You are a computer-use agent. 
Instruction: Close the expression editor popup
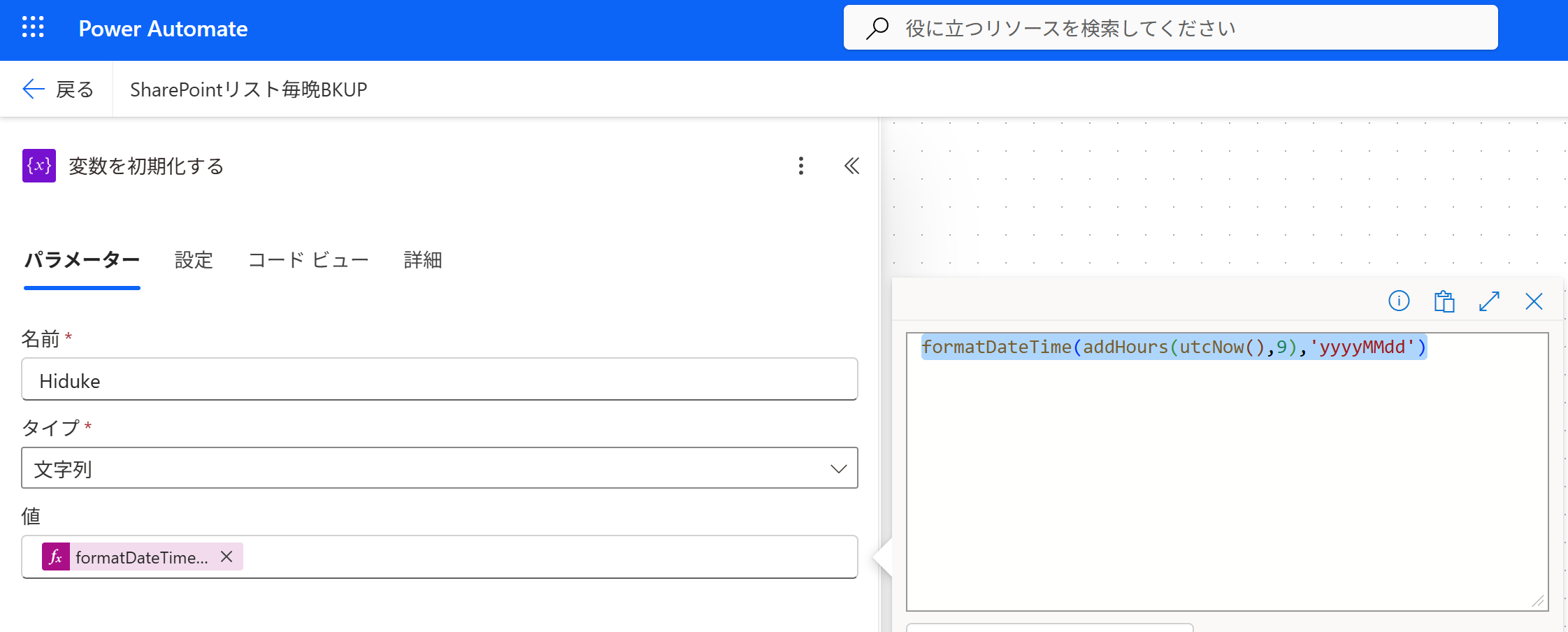[x=1534, y=301]
